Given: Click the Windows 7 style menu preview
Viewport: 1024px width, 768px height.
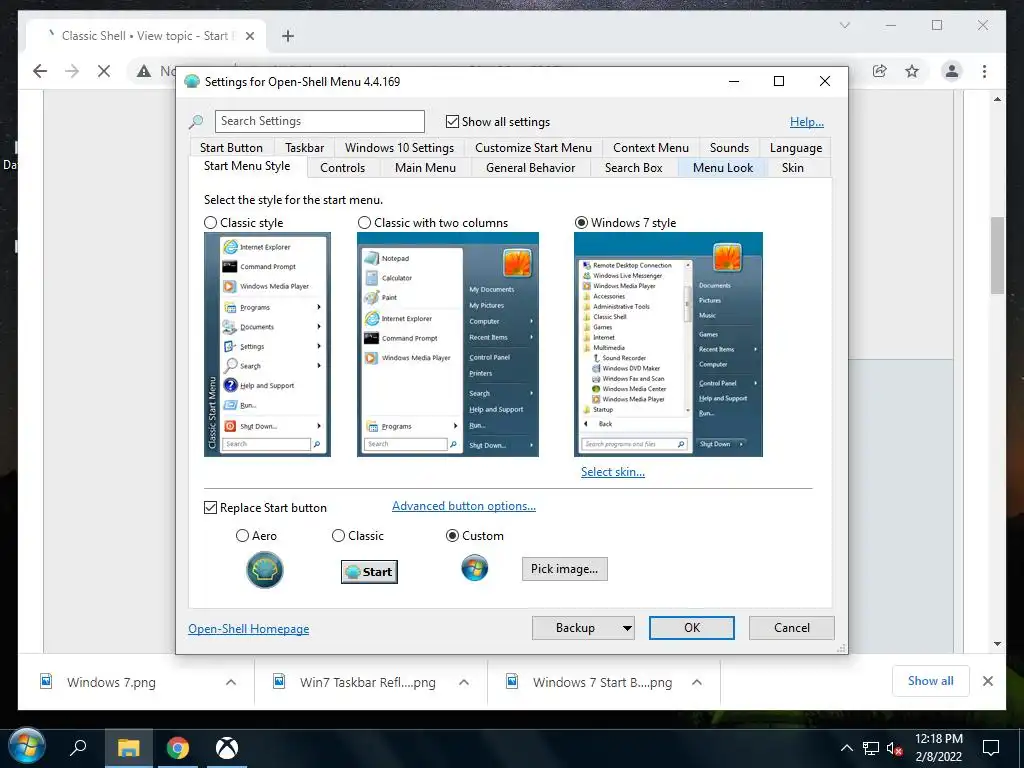Looking at the screenshot, I should [668, 344].
